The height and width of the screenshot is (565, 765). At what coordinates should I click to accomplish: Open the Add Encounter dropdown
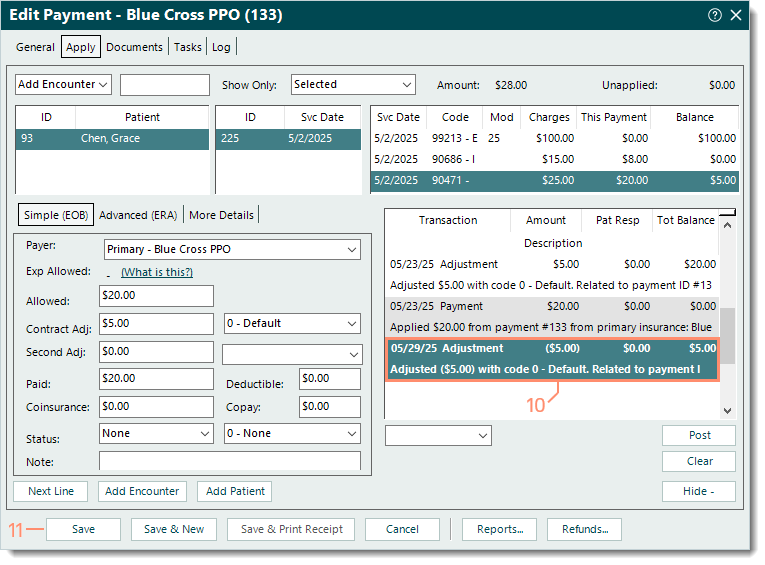click(x=63, y=84)
